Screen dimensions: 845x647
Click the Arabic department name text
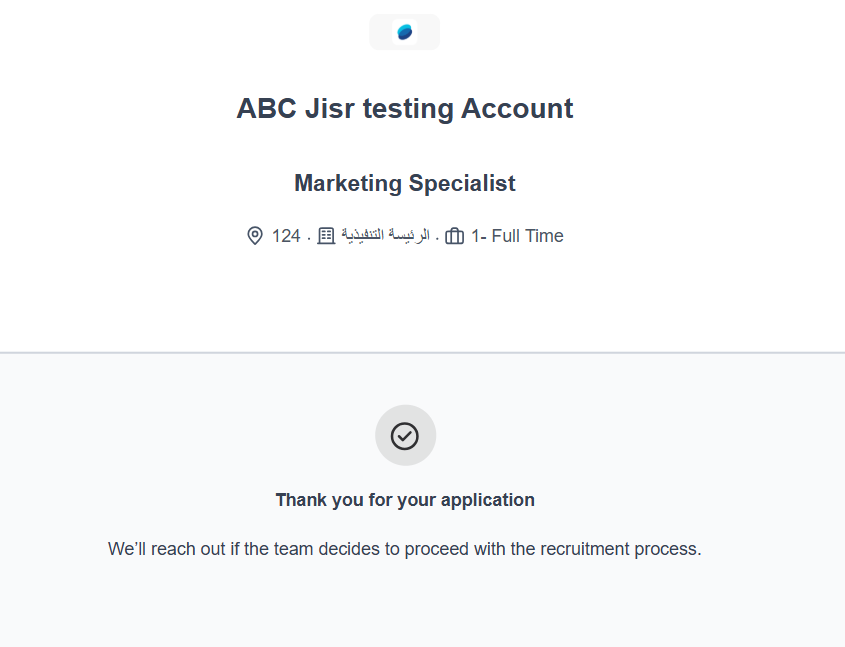[385, 236]
